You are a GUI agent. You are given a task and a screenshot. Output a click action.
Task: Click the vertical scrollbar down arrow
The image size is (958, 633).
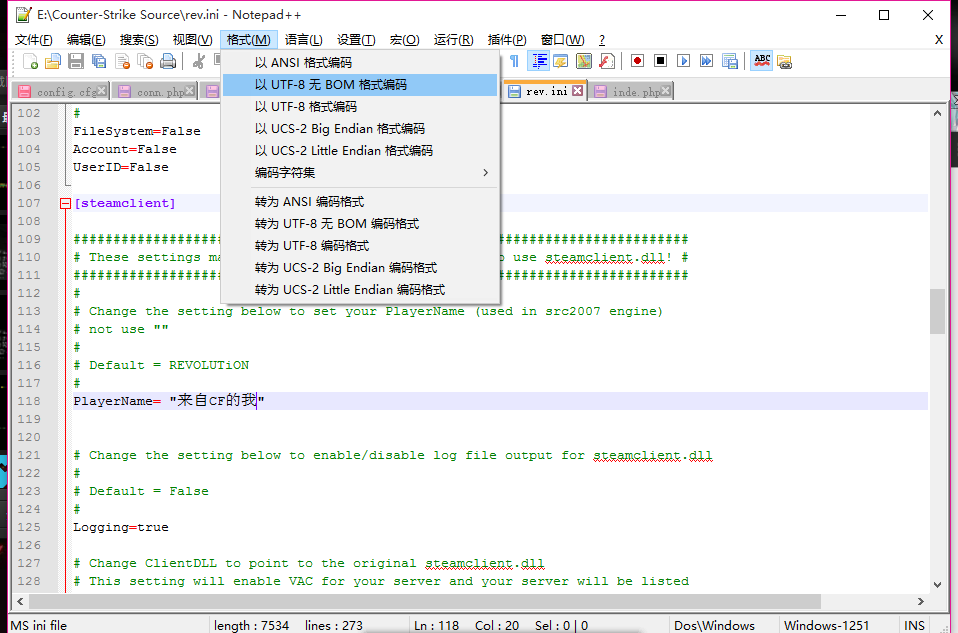pos(937,585)
